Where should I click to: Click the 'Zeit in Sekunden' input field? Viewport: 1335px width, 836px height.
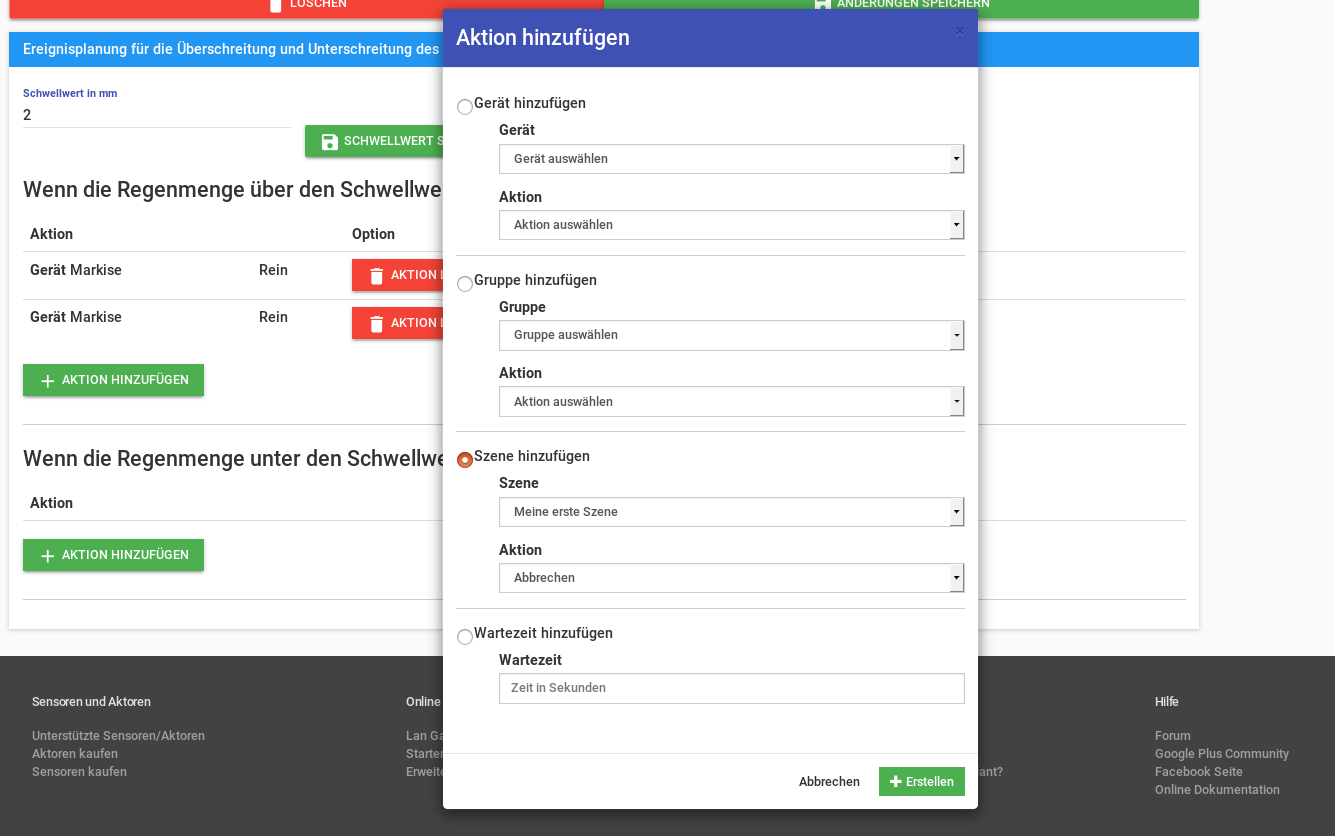pyautogui.click(x=731, y=688)
